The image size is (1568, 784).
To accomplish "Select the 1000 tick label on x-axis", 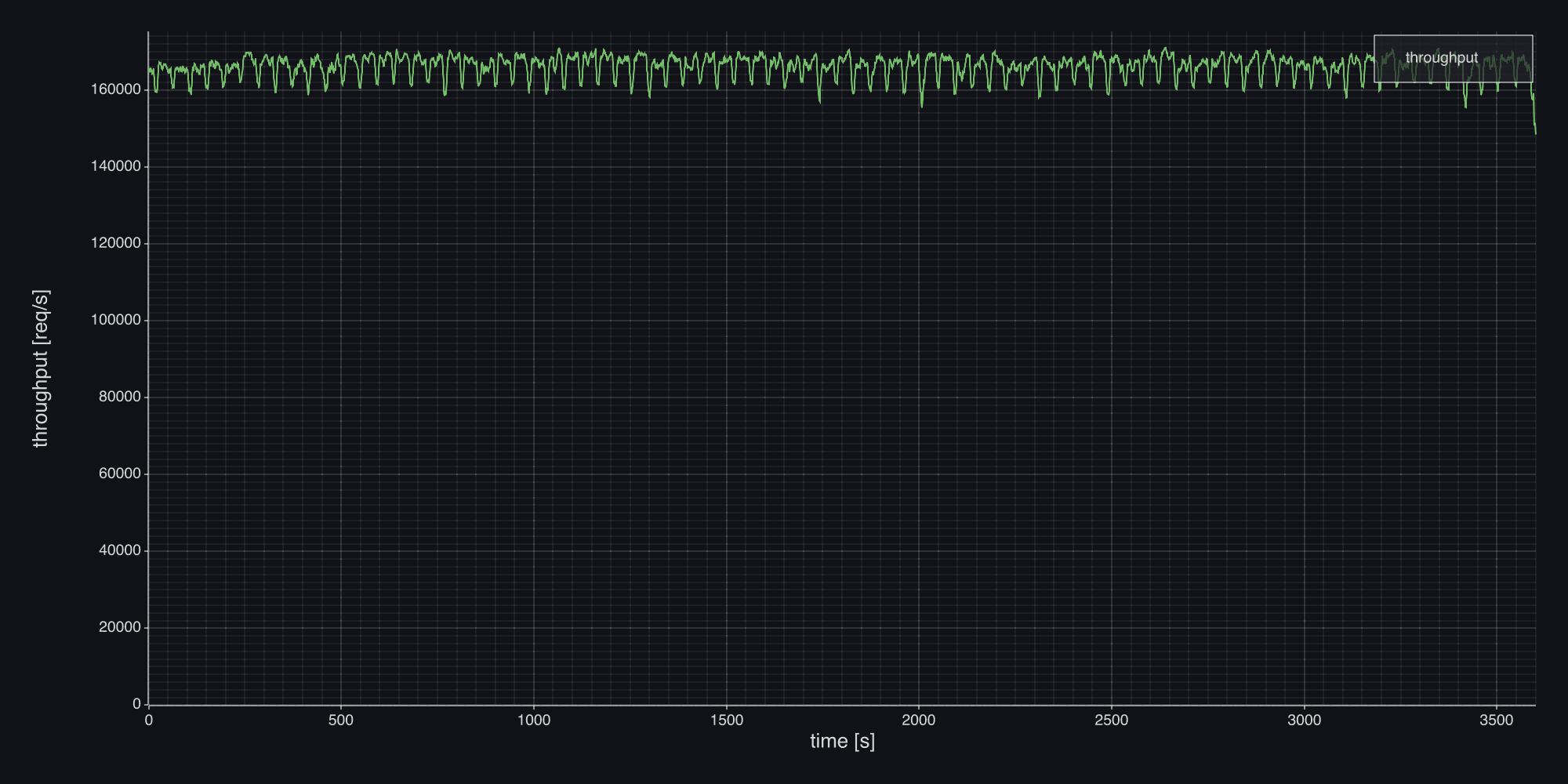I will 534,720.
